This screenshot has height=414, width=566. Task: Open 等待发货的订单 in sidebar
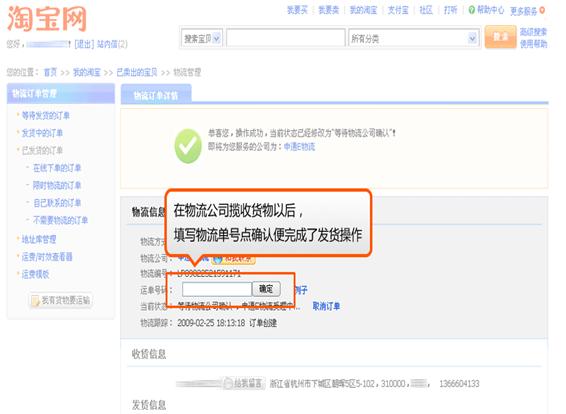pos(45,116)
